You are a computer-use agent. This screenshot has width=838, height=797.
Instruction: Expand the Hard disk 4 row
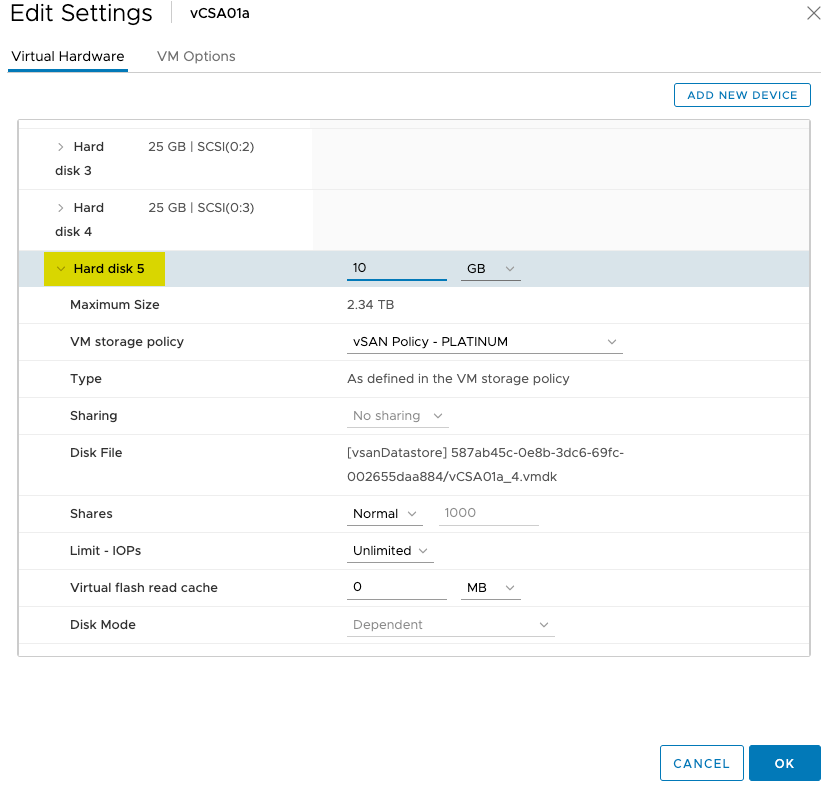(x=60, y=208)
